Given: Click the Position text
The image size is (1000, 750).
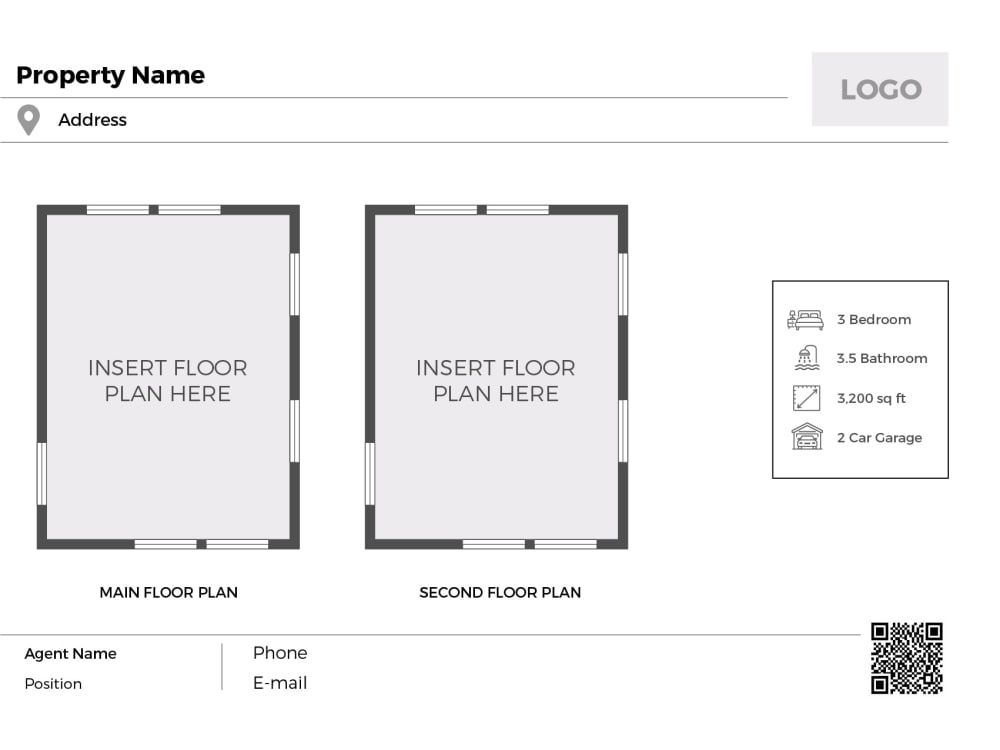Looking at the screenshot, I should coord(53,684).
